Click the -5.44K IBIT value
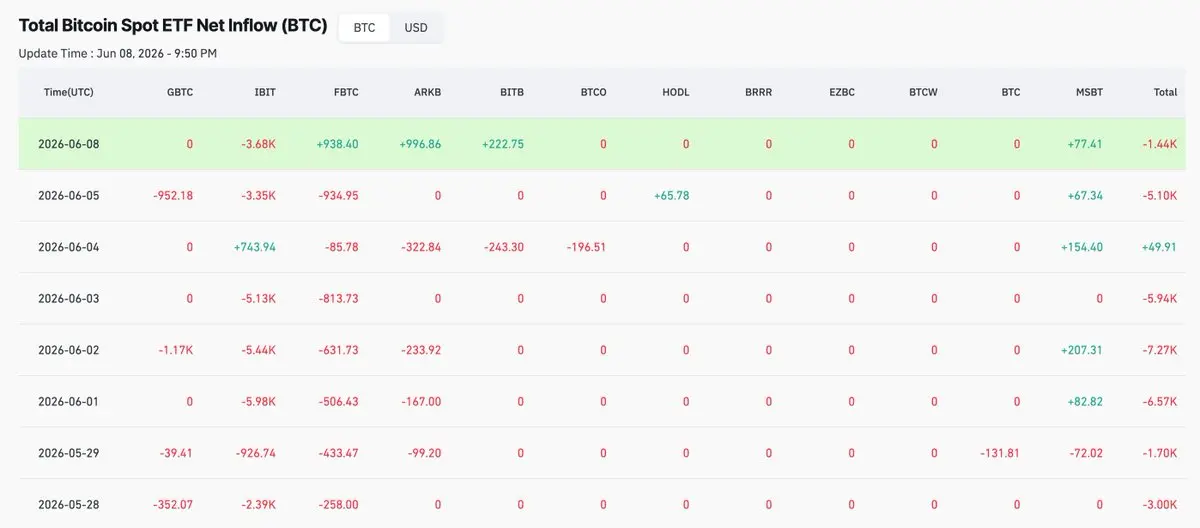1200x528 pixels. tap(259, 350)
